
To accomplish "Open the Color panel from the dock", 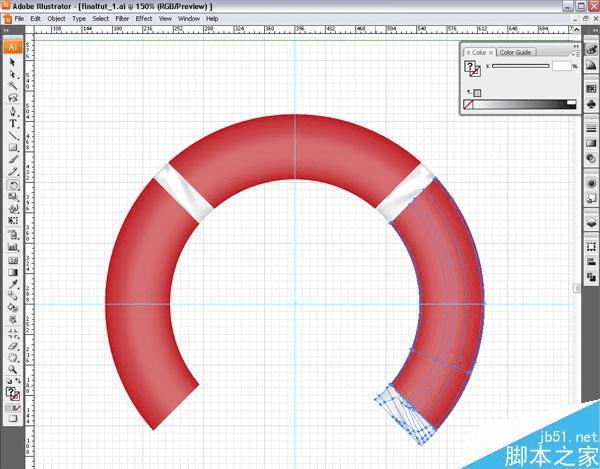I will click(591, 50).
